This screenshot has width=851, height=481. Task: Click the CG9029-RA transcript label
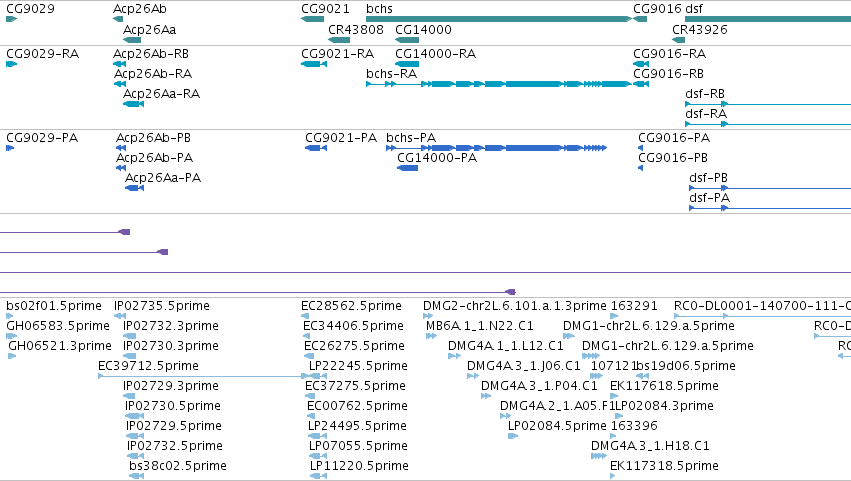(x=42, y=54)
